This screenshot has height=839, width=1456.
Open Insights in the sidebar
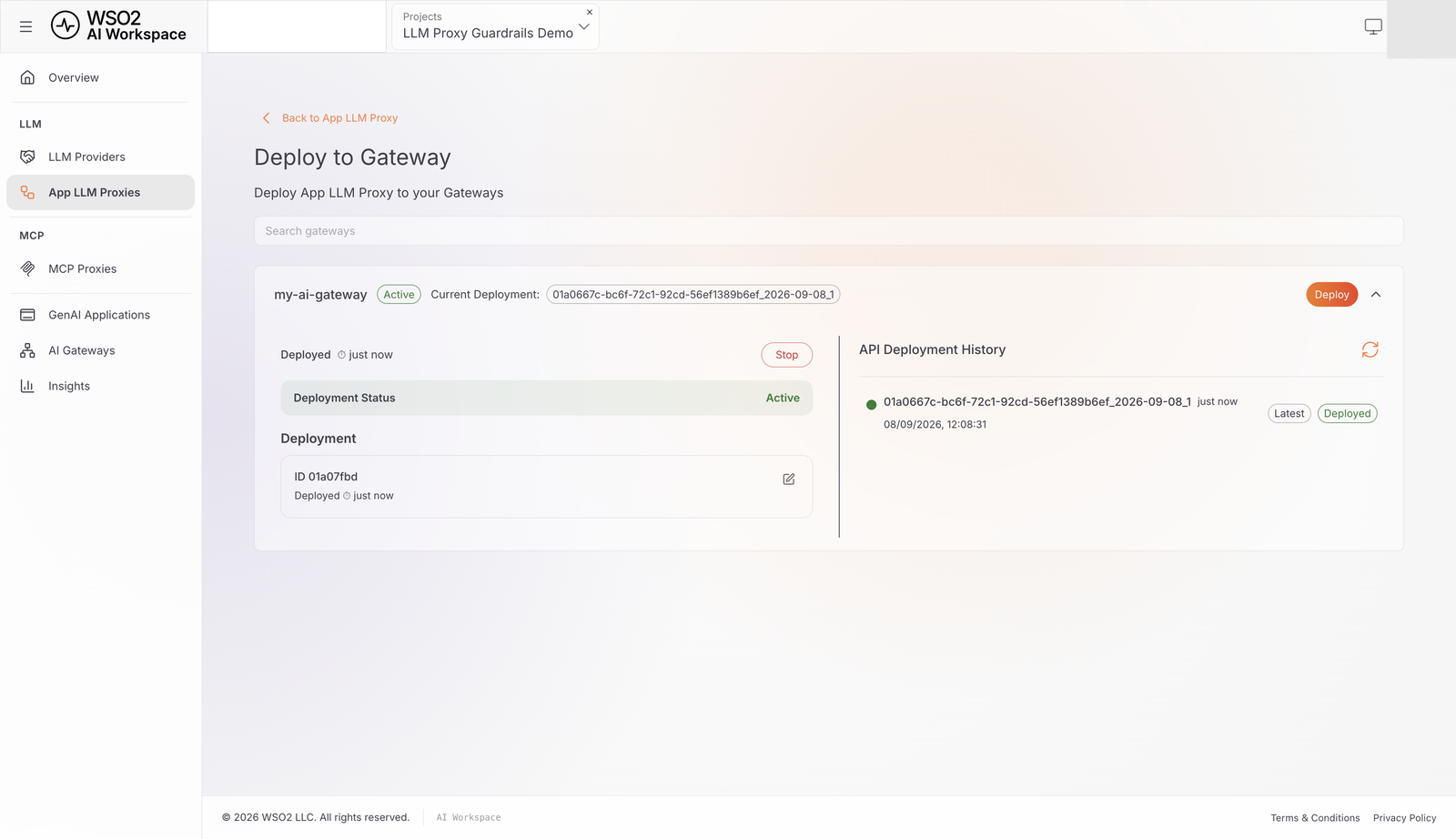click(100, 386)
